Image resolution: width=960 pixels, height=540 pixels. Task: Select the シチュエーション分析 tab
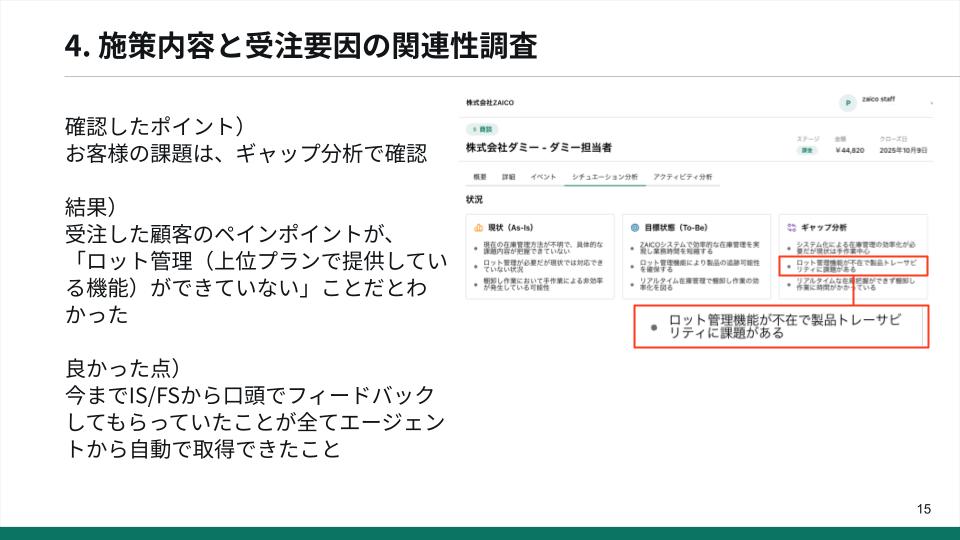click(605, 177)
